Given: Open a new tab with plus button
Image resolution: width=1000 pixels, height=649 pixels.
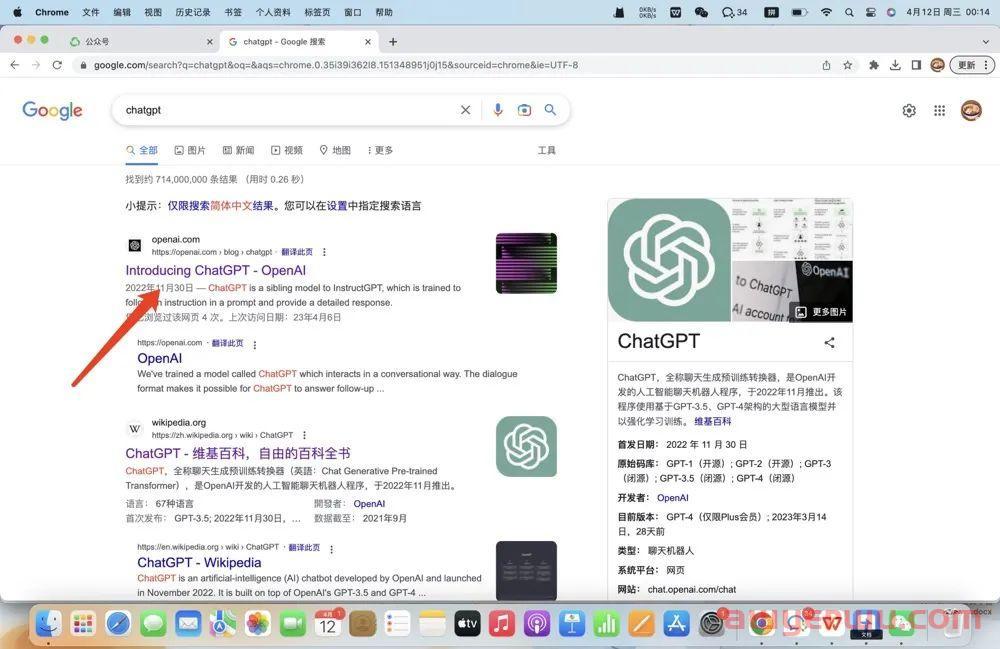Looking at the screenshot, I should coord(393,41).
